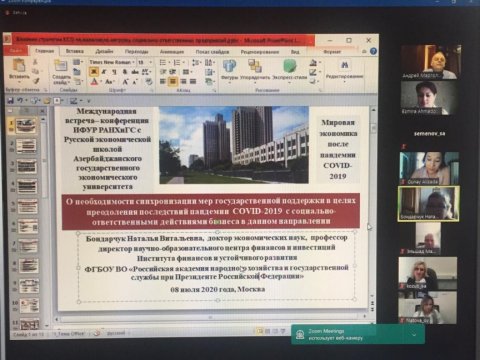The image size is (480, 360).
Task: Click the New Slide icon
Action: tap(61, 65)
